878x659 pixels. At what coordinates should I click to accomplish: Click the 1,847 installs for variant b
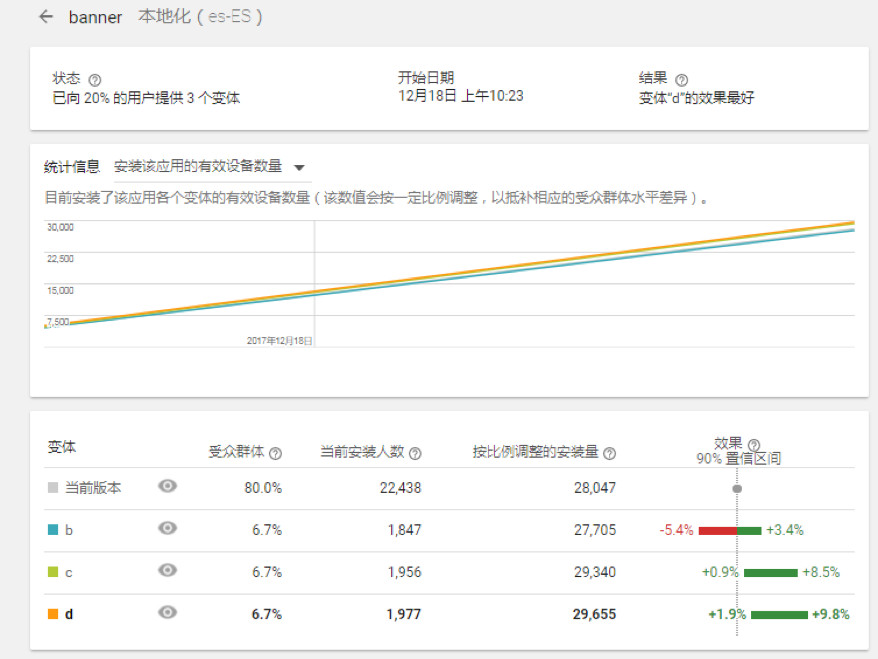[404, 530]
